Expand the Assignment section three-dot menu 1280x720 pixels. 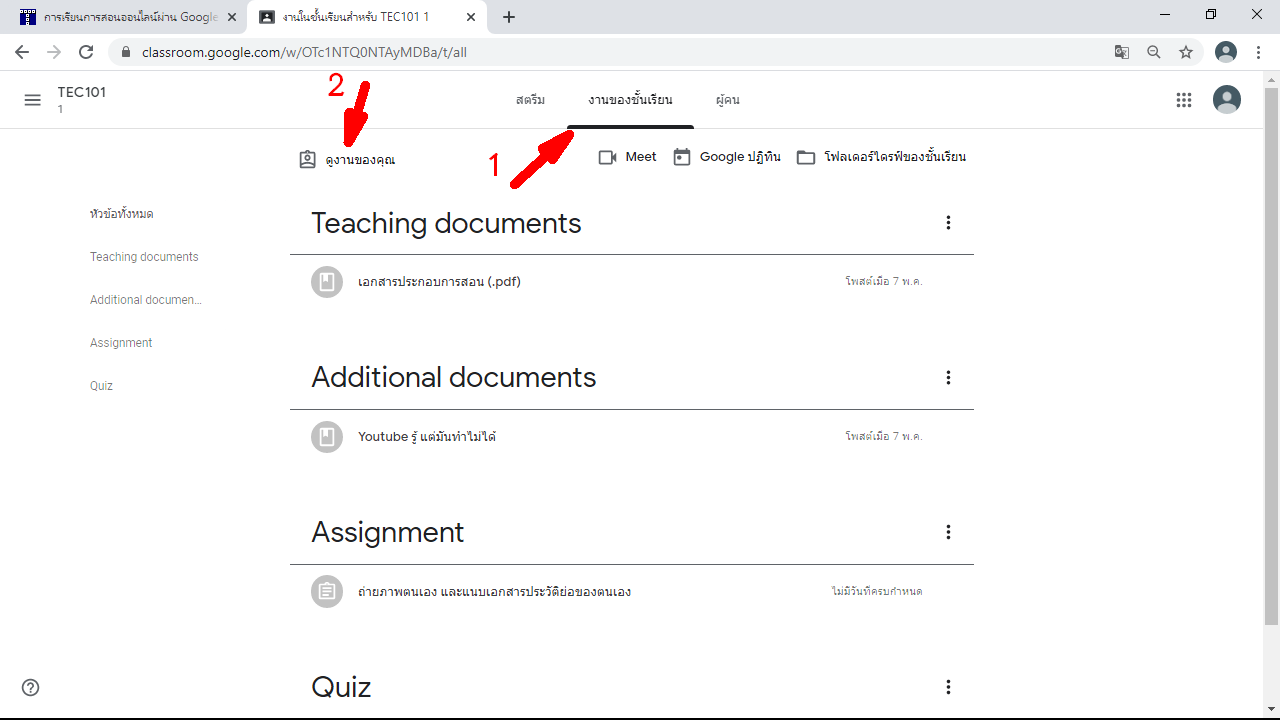click(x=948, y=533)
